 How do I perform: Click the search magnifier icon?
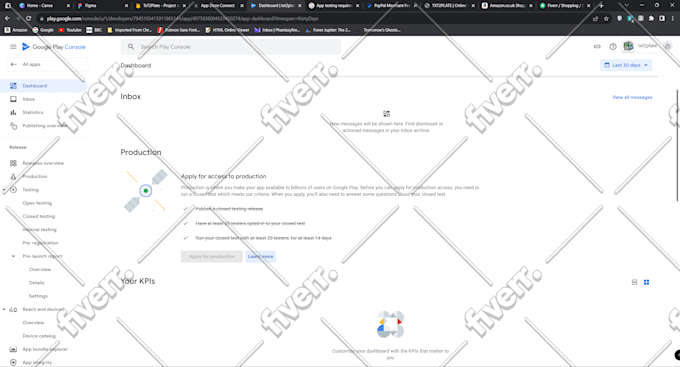pyautogui.click(x=131, y=47)
